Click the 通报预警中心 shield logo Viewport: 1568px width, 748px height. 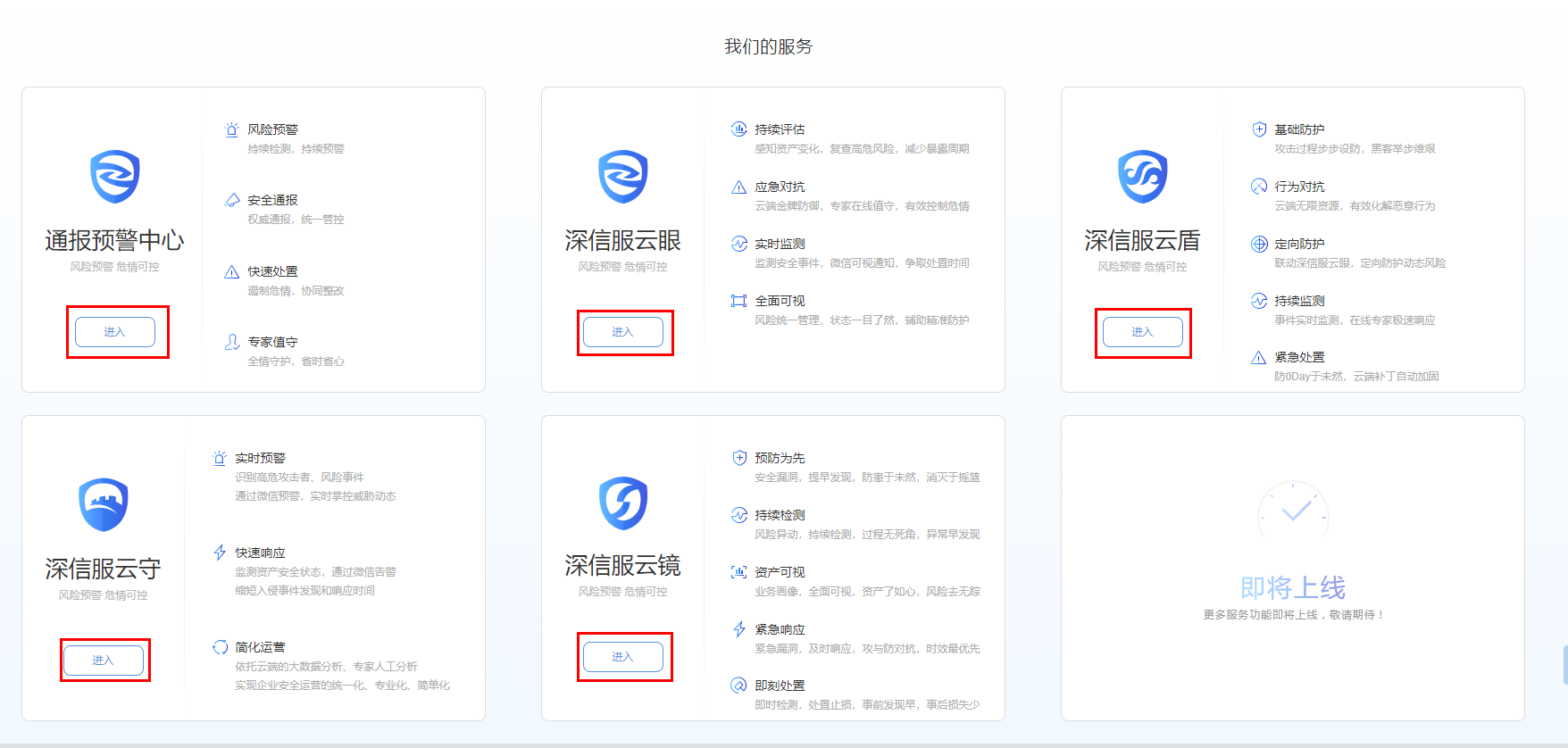[115, 176]
